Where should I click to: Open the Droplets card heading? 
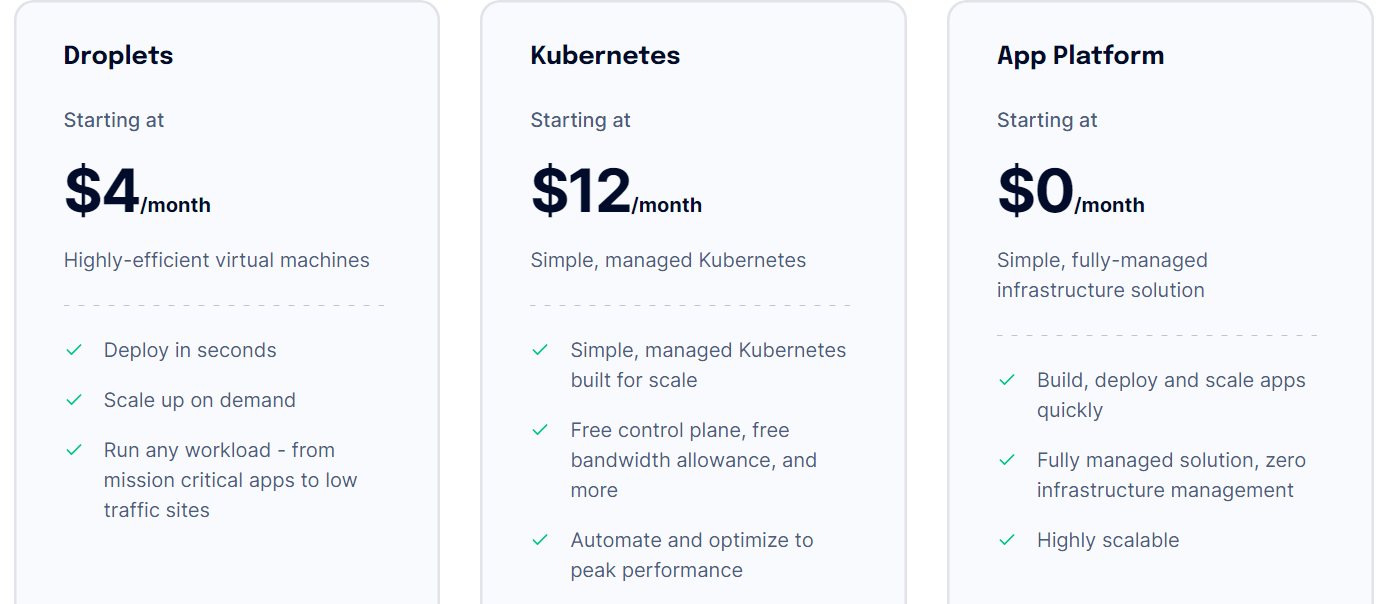pyautogui.click(x=118, y=55)
